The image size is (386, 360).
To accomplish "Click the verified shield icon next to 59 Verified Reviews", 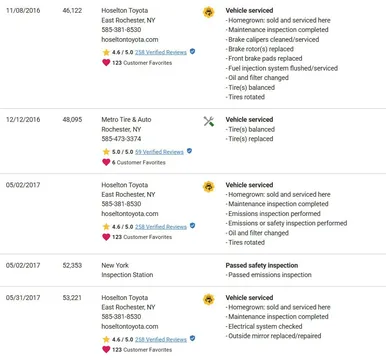I will click(x=189, y=151).
